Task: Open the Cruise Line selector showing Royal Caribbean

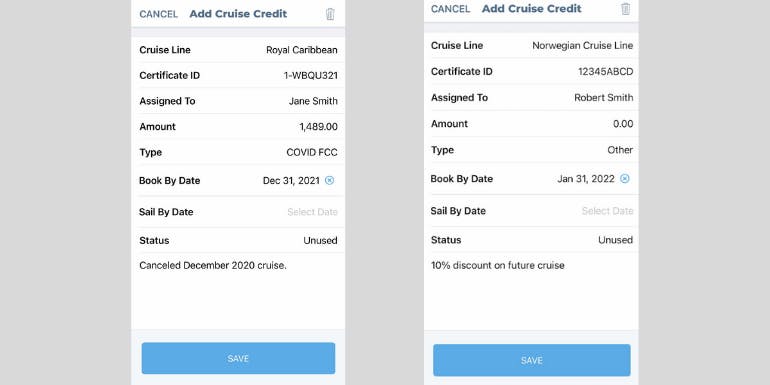Action: coord(238,50)
